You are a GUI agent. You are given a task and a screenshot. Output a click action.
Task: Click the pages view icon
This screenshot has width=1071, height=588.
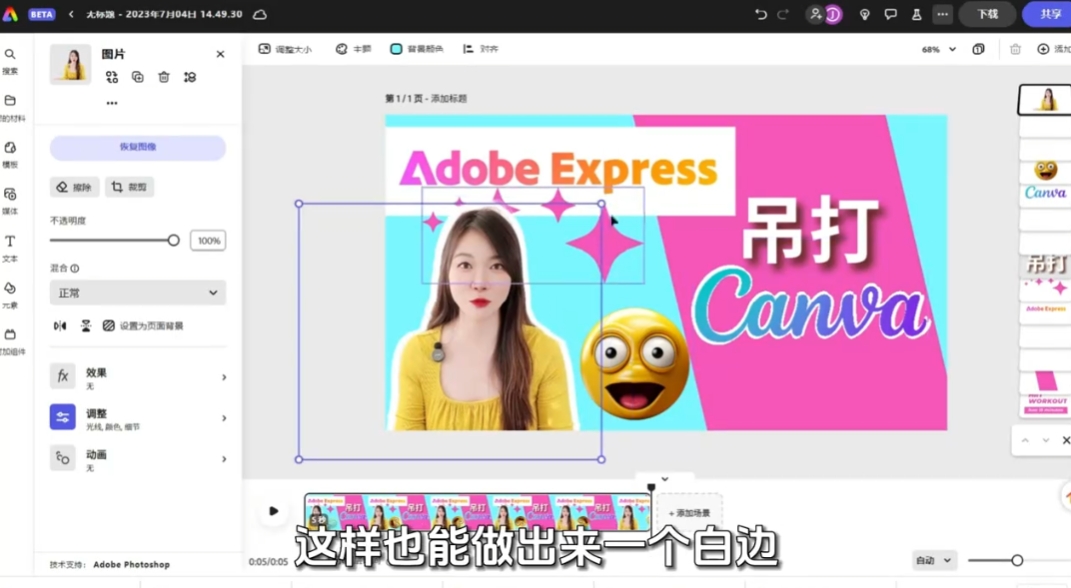click(x=979, y=49)
